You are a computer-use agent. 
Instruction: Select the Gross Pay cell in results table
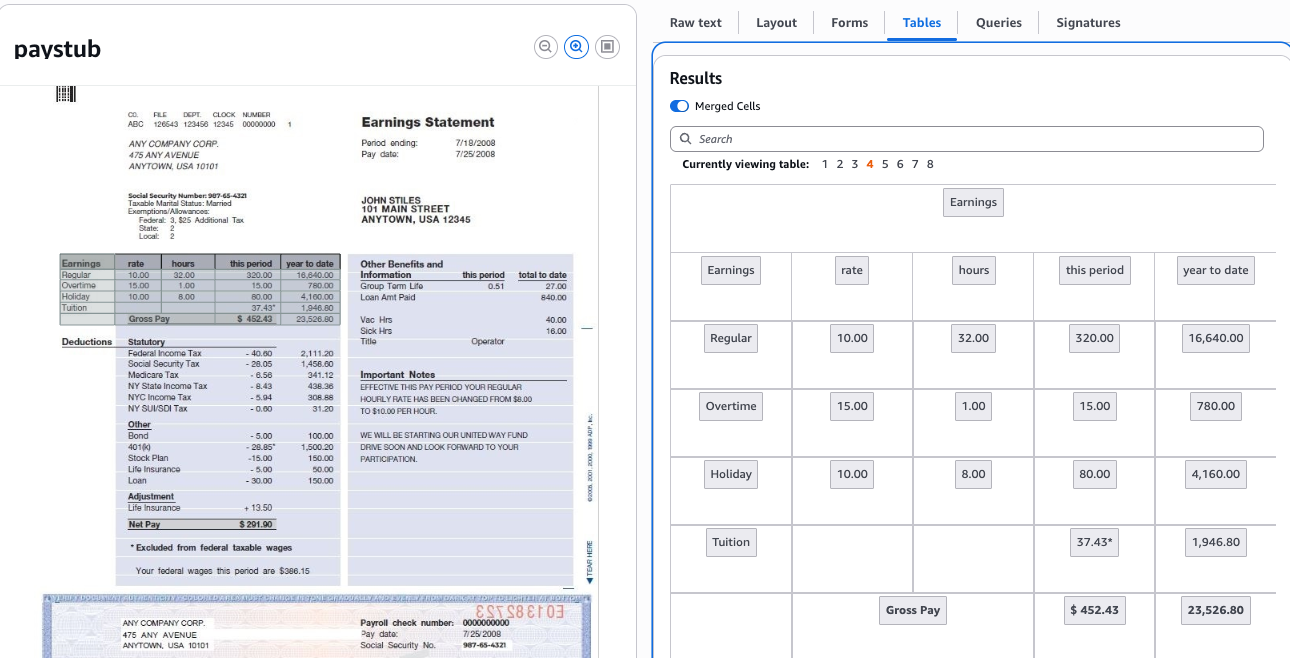[913, 610]
